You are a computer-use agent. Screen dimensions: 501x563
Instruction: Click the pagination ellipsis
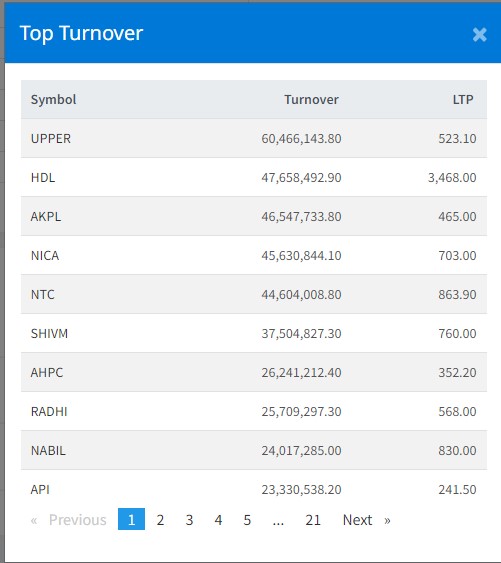[x=278, y=520]
